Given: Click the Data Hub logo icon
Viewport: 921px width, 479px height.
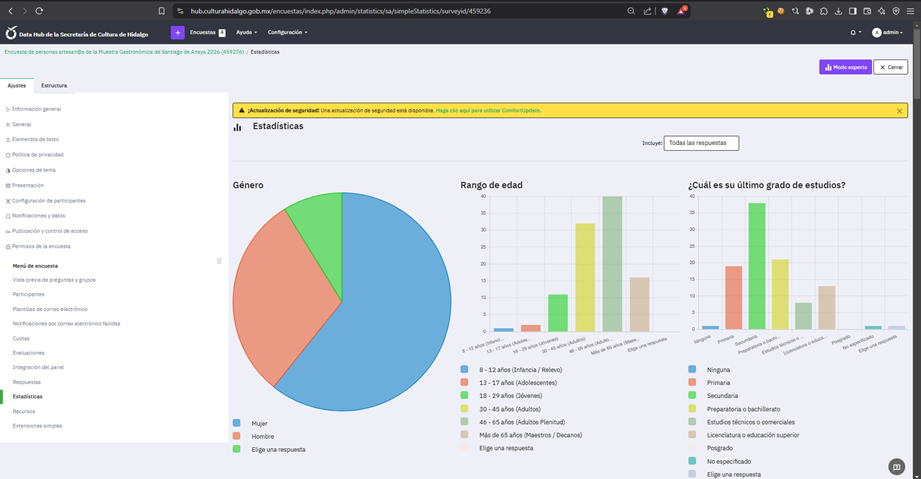Looking at the screenshot, I should point(11,33).
